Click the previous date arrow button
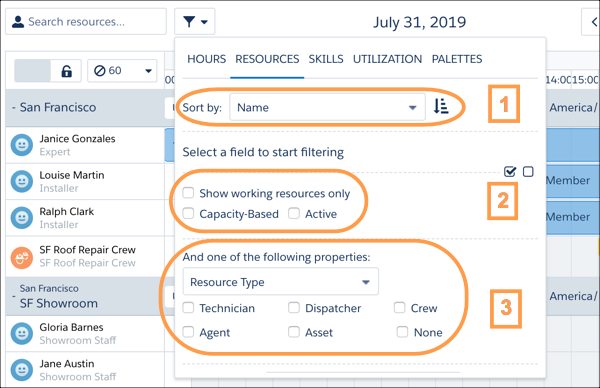This screenshot has height=388, width=600. (591, 22)
